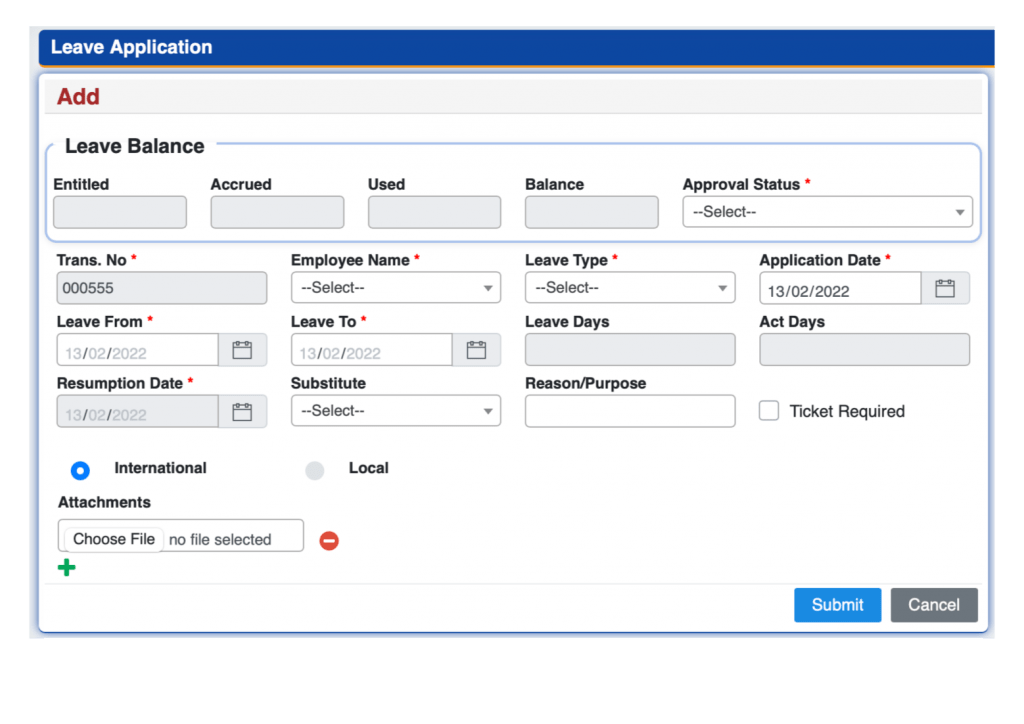
Task: Click the Entitled leave balance field
Action: pos(119,211)
